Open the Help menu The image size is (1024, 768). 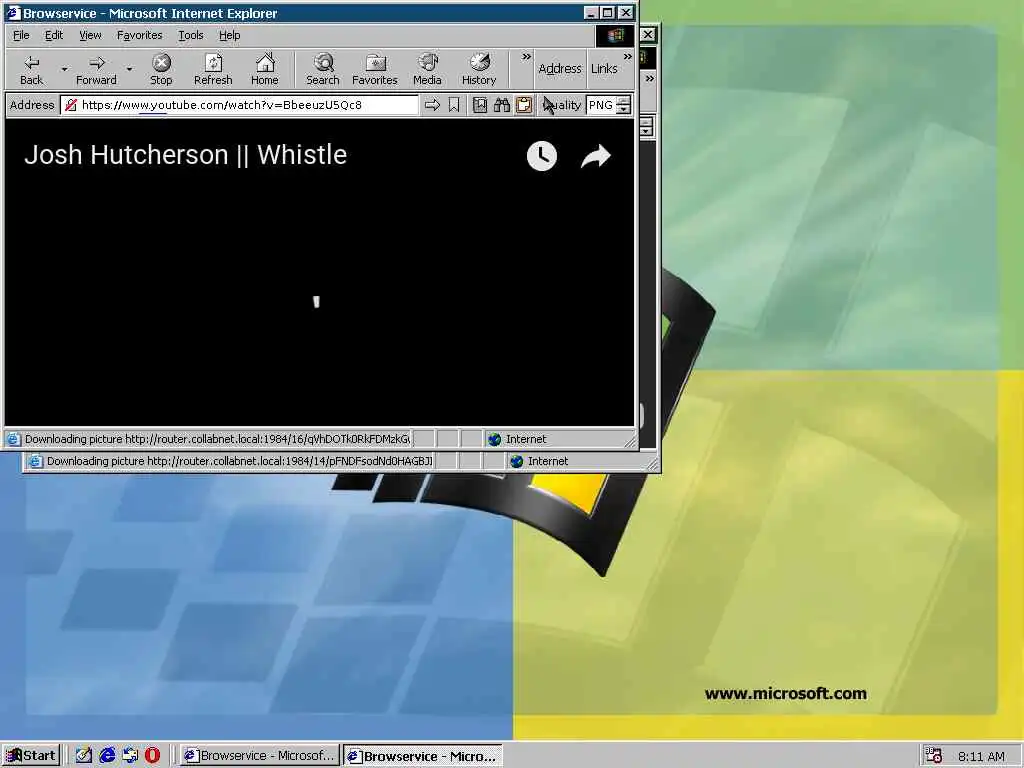(229, 35)
